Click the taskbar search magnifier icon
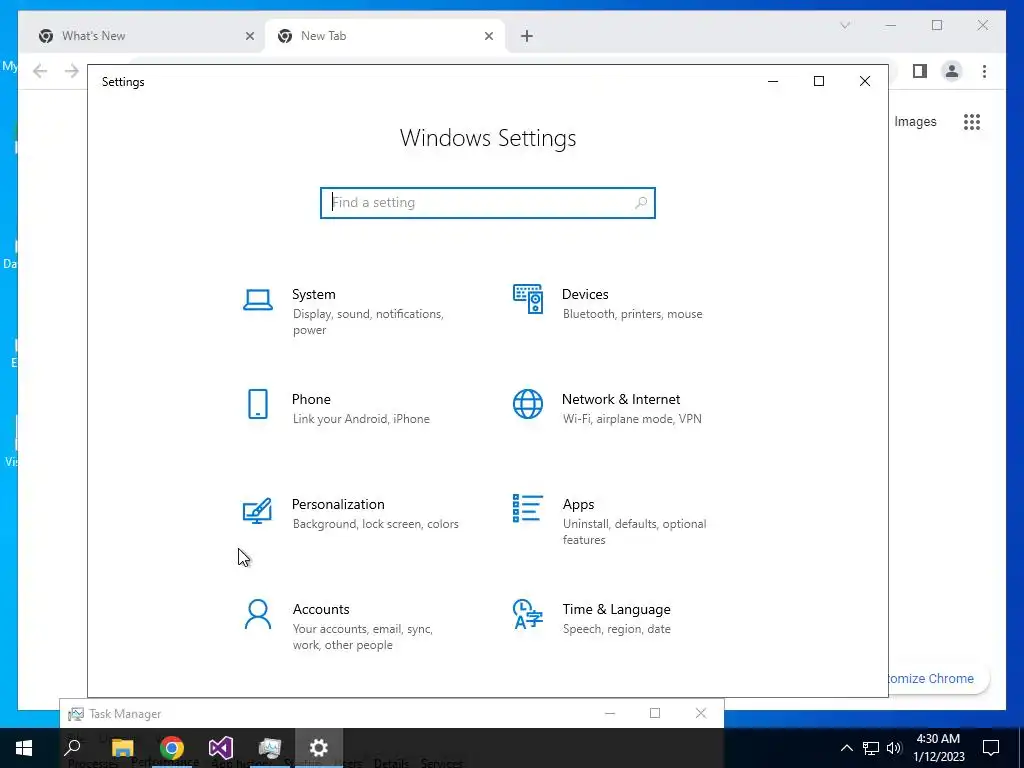Viewport: 1024px width, 768px height. (73, 748)
